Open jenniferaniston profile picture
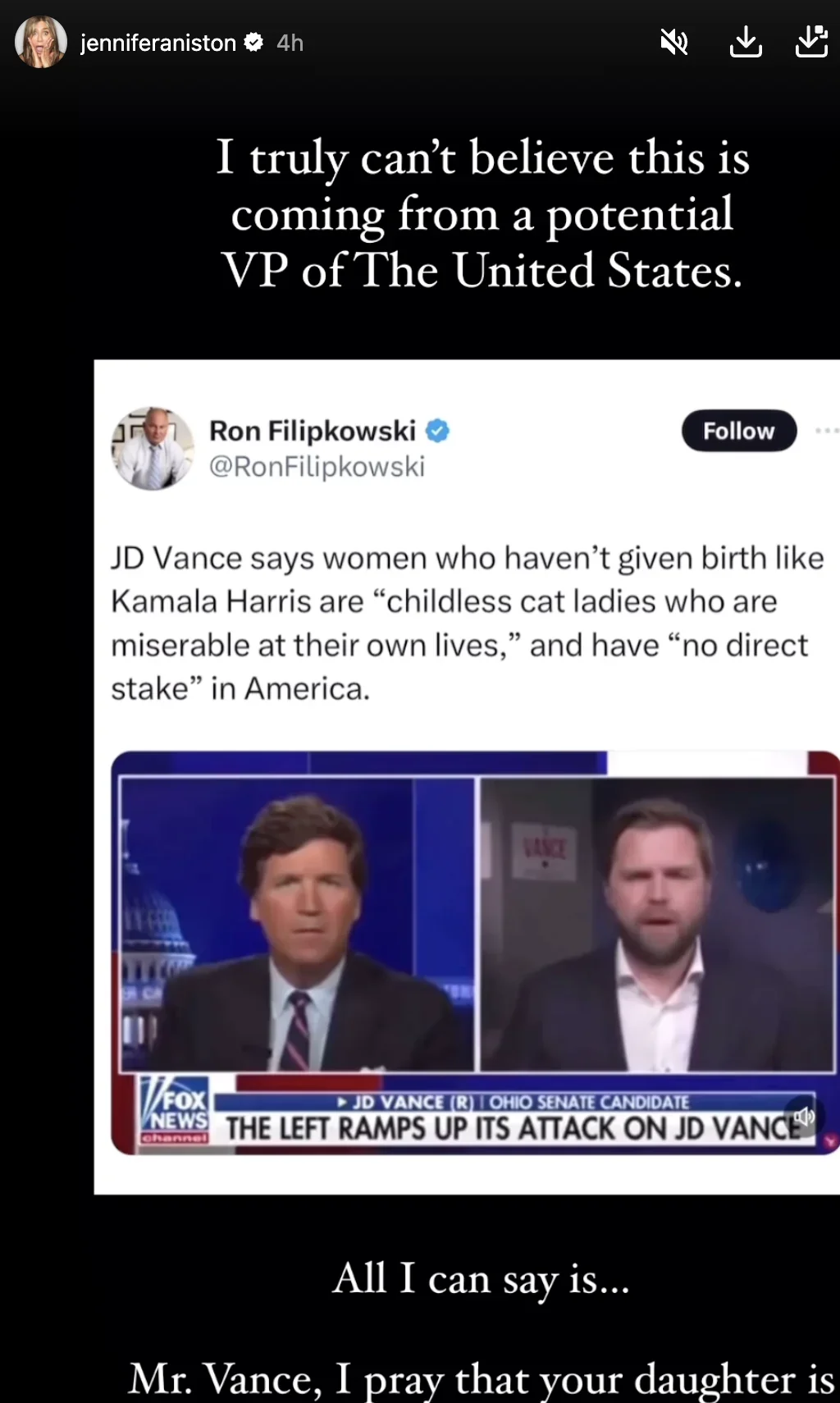This screenshot has width=840, height=1403. tap(41, 42)
